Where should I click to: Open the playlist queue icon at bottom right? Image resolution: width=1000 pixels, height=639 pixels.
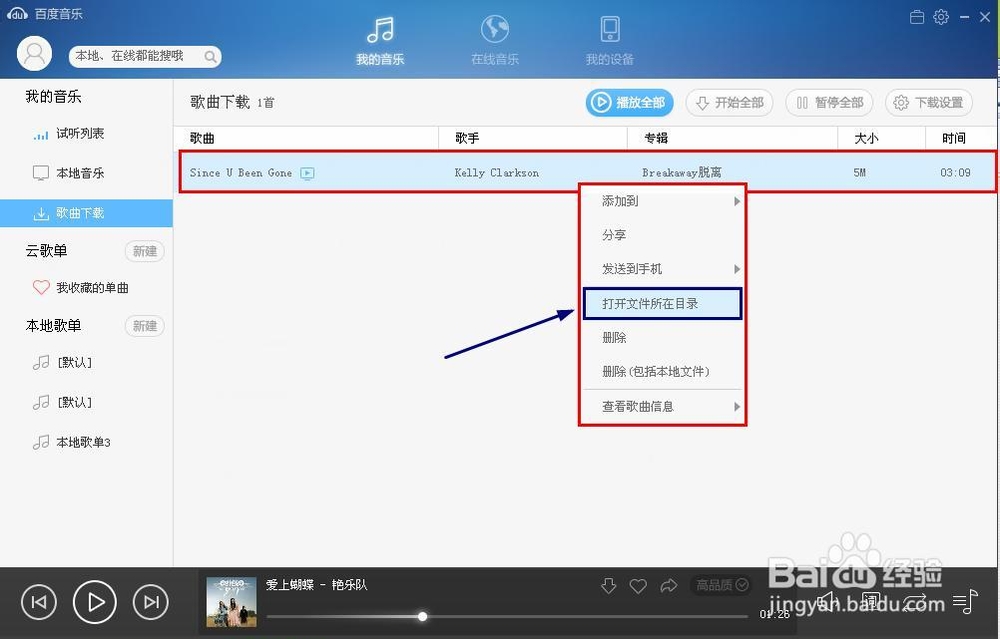pos(963,600)
